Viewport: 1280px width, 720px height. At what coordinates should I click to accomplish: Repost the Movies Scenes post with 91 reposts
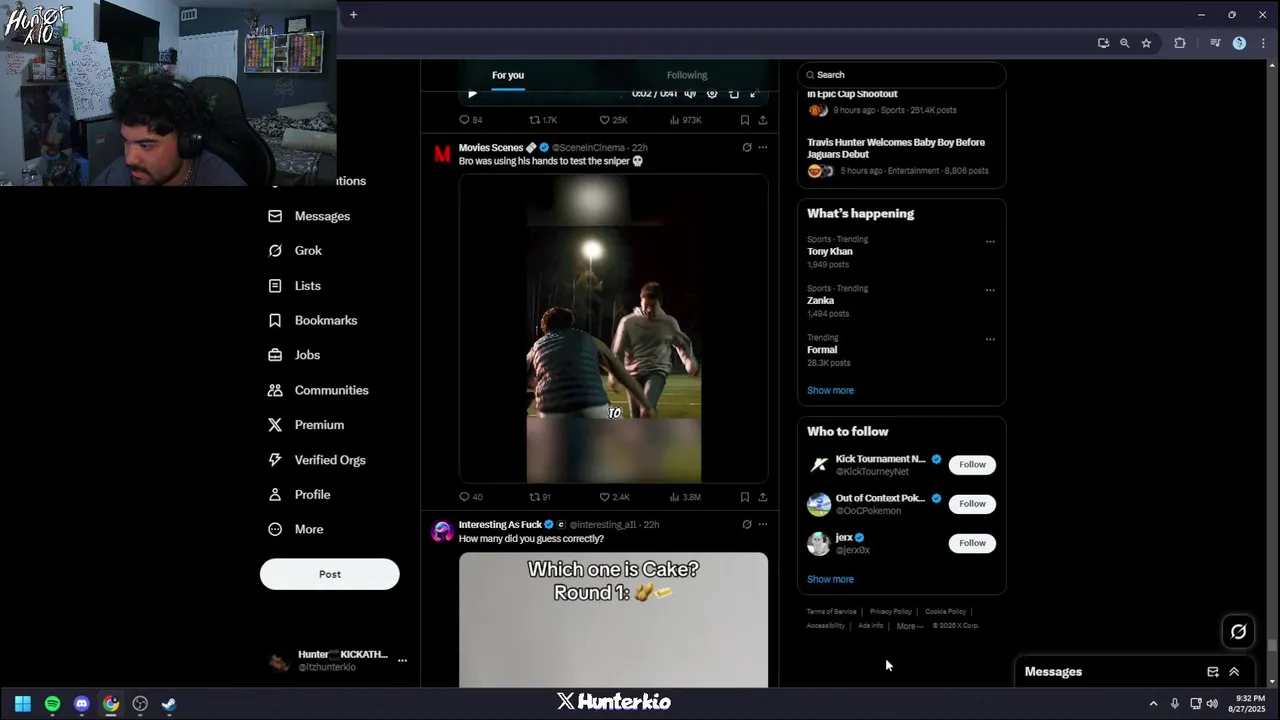click(540, 497)
